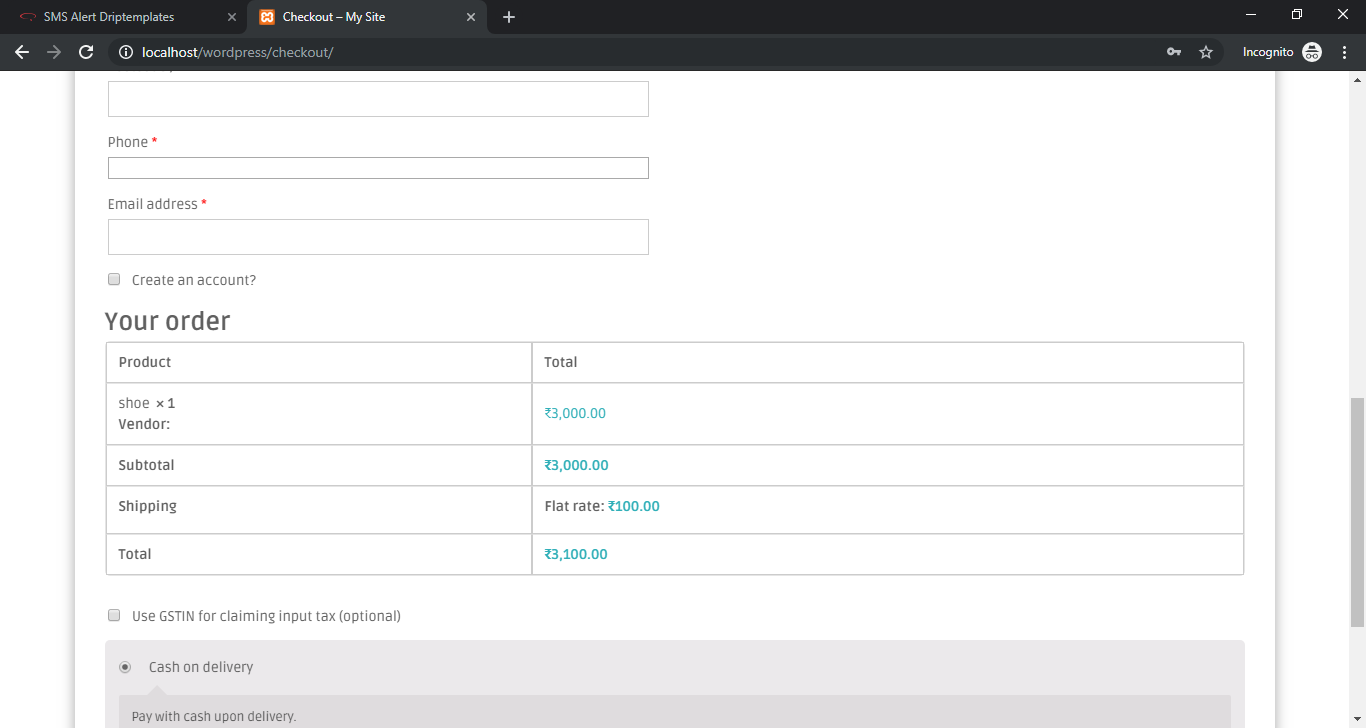The image size is (1366, 728).
Task: Enable Use GSTIN for claiming input tax
Action: pos(114,615)
